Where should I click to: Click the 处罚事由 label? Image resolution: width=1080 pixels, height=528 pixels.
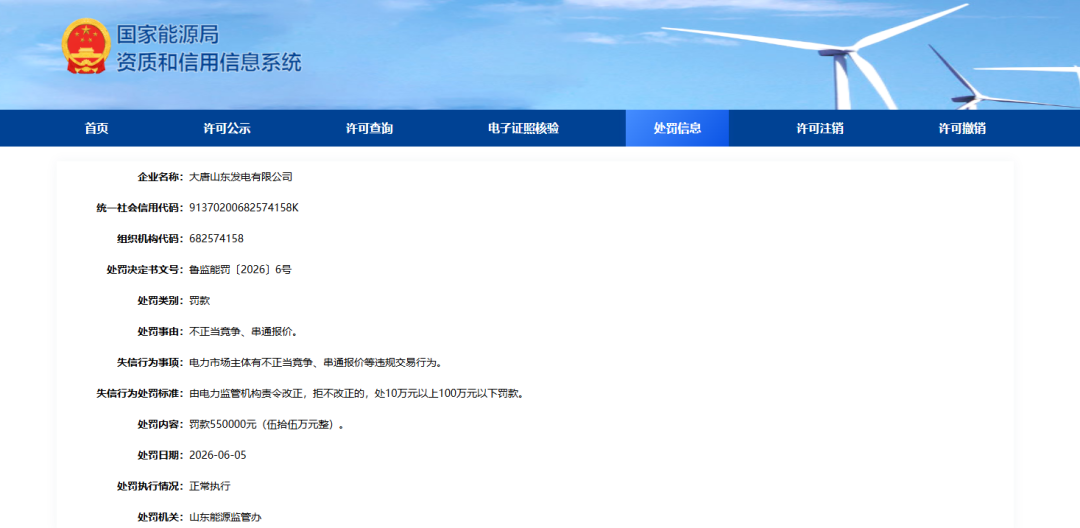coord(160,332)
